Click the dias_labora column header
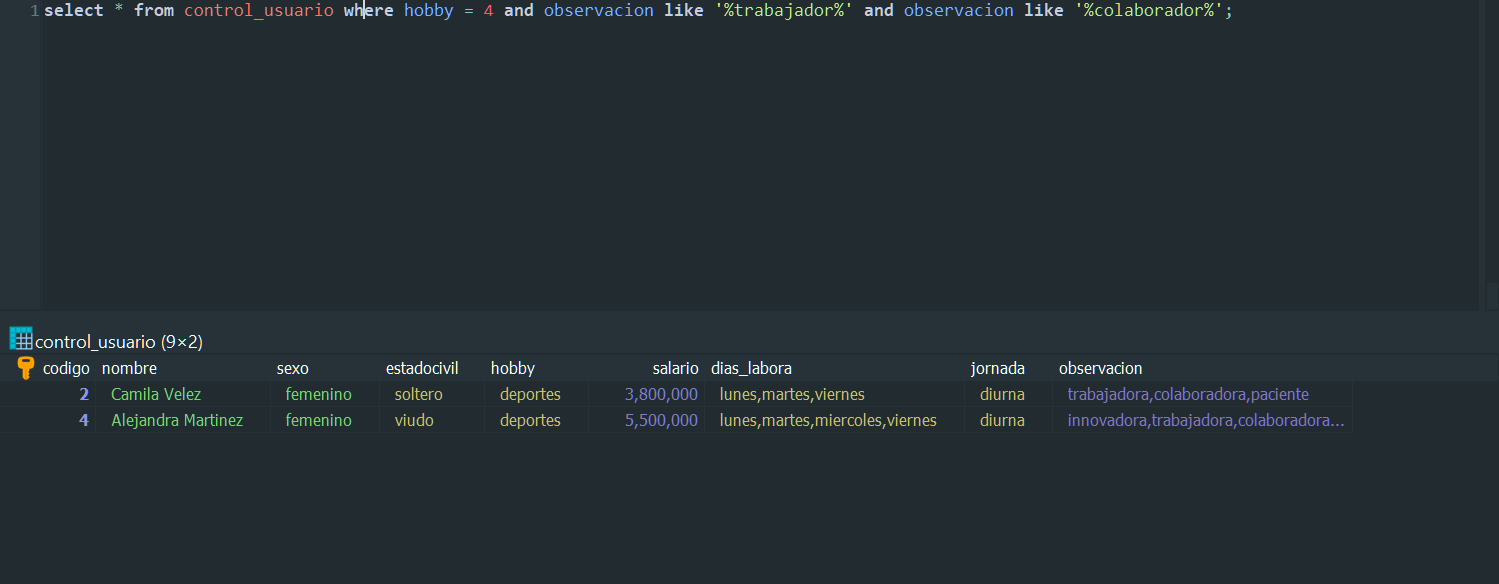 click(x=751, y=368)
